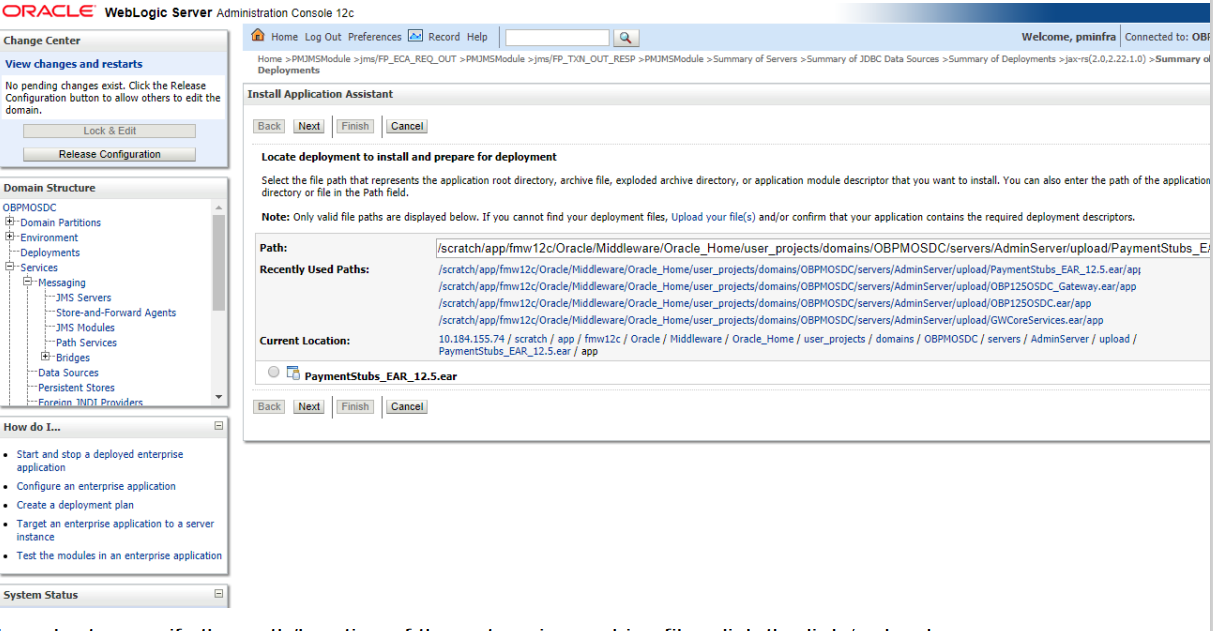Open Test the modules help link

click(119, 556)
